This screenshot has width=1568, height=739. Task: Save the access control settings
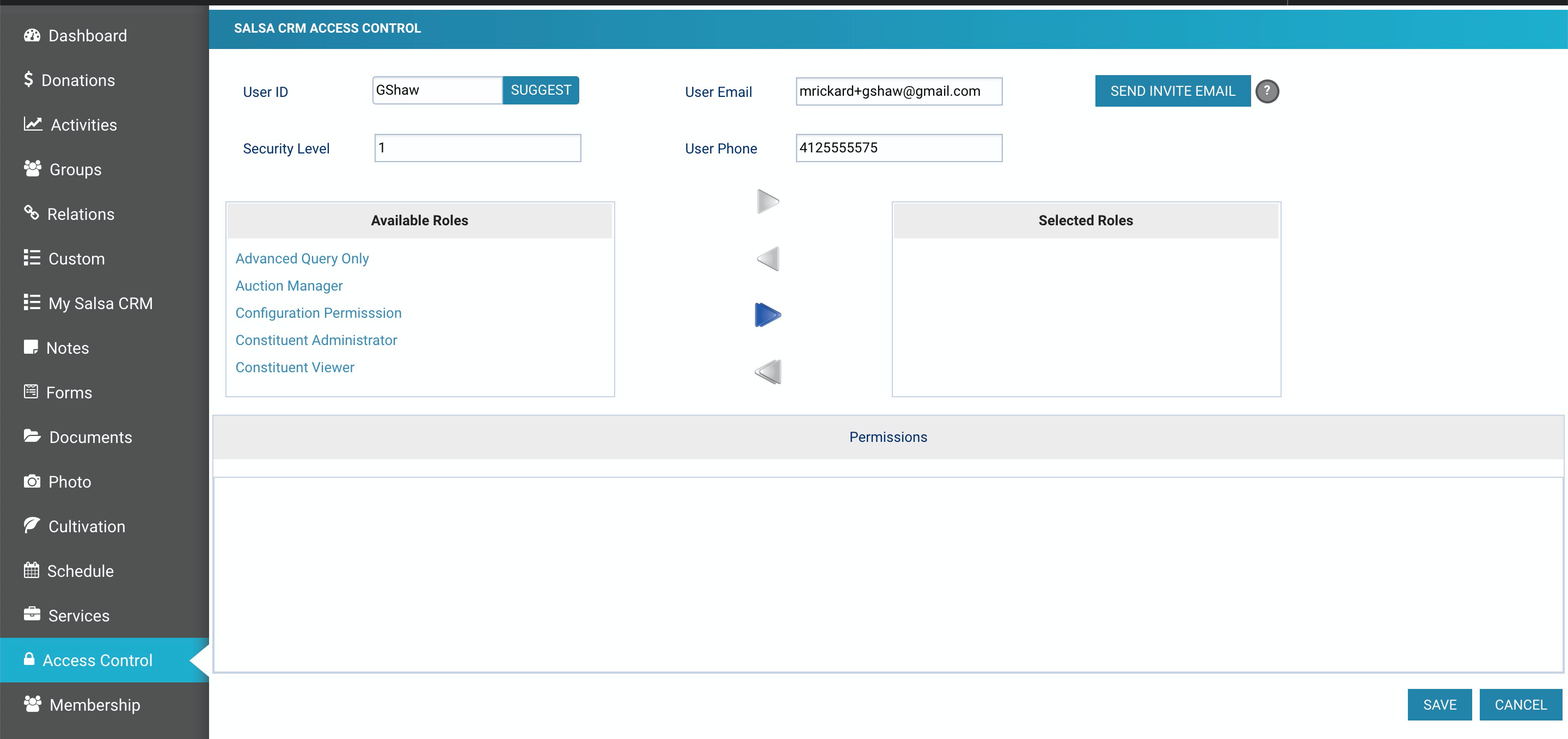[1440, 705]
